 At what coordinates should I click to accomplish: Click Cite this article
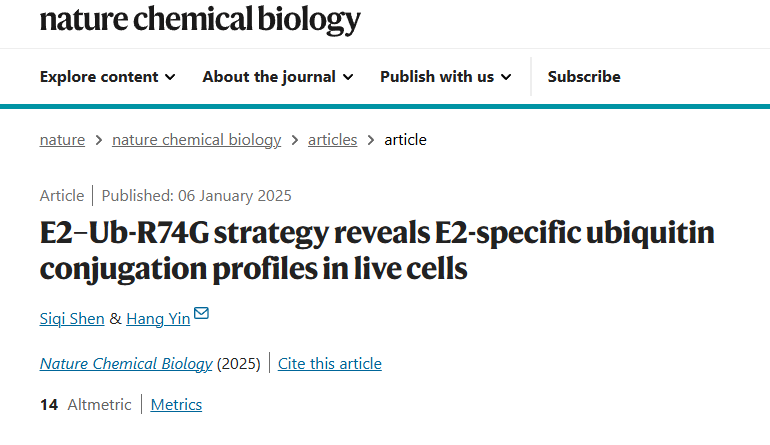(330, 363)
